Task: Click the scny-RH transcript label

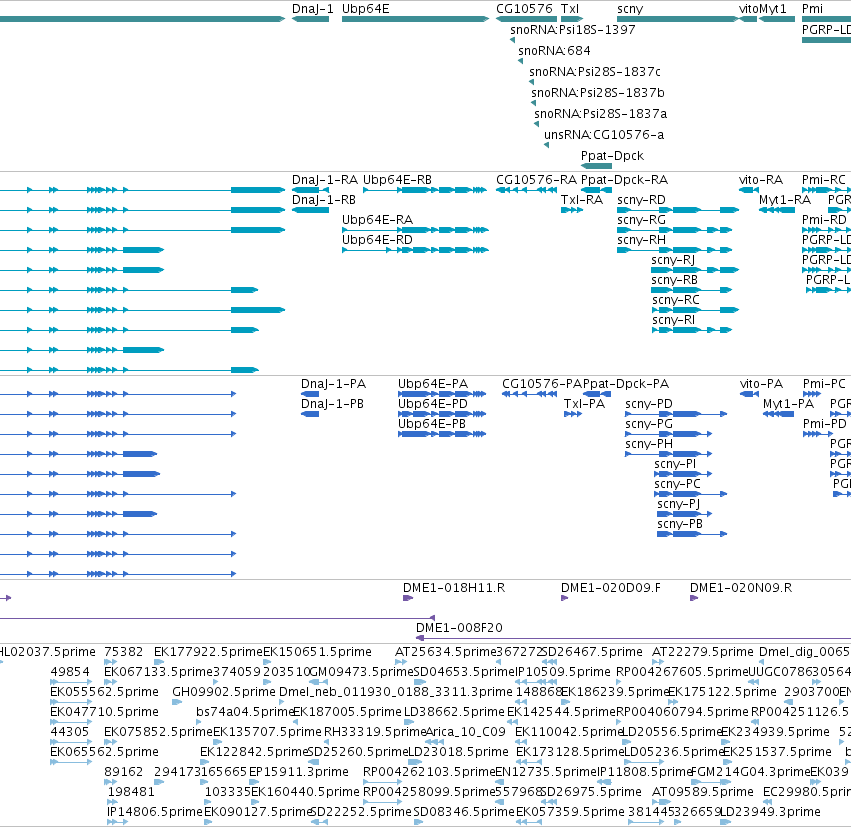Action: tap(641, 240)
